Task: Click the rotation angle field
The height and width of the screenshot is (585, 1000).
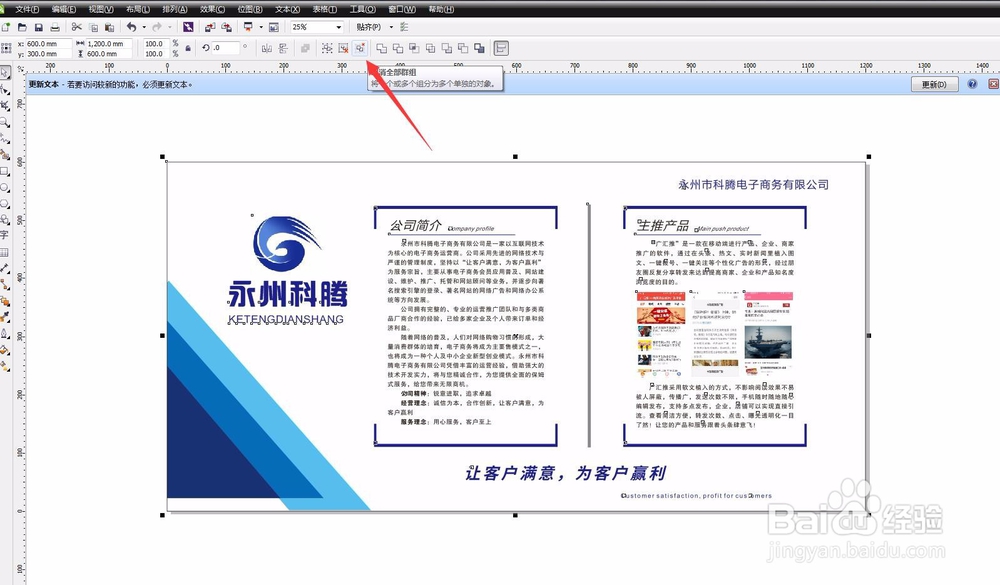Action: pyautogui.click(x=226, y=48)
